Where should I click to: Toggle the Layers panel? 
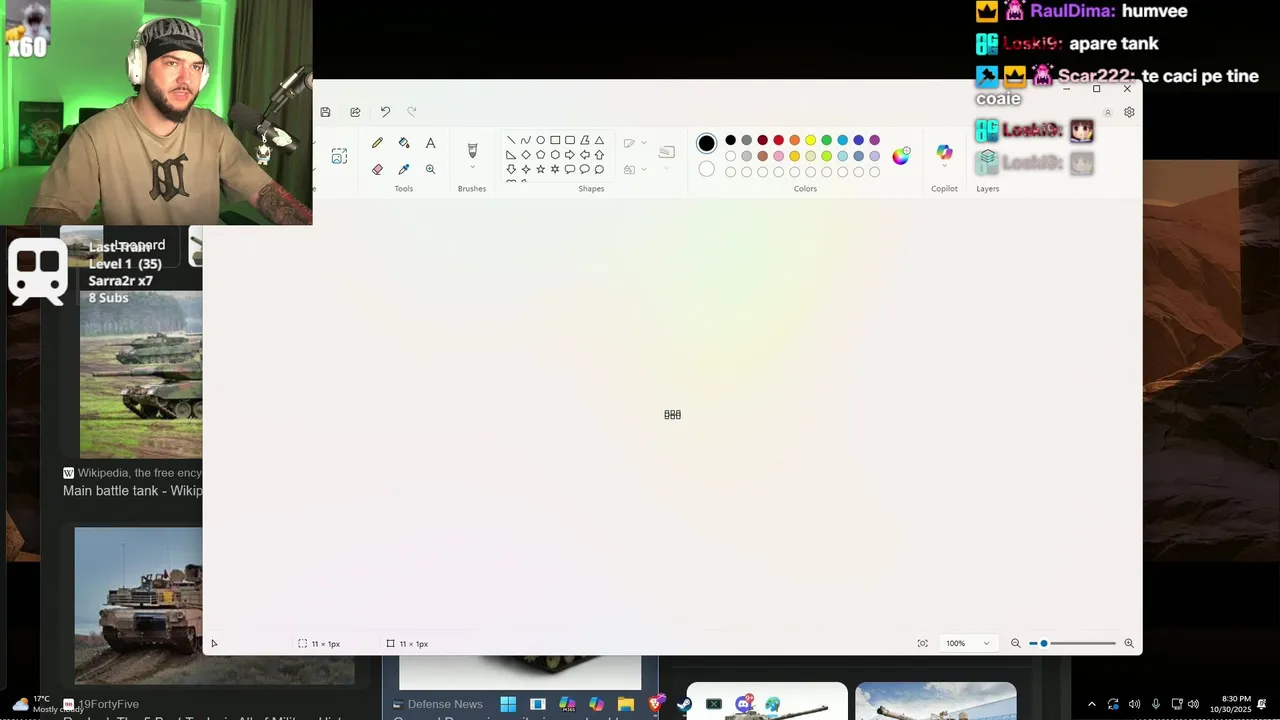[x=988, y=158]
